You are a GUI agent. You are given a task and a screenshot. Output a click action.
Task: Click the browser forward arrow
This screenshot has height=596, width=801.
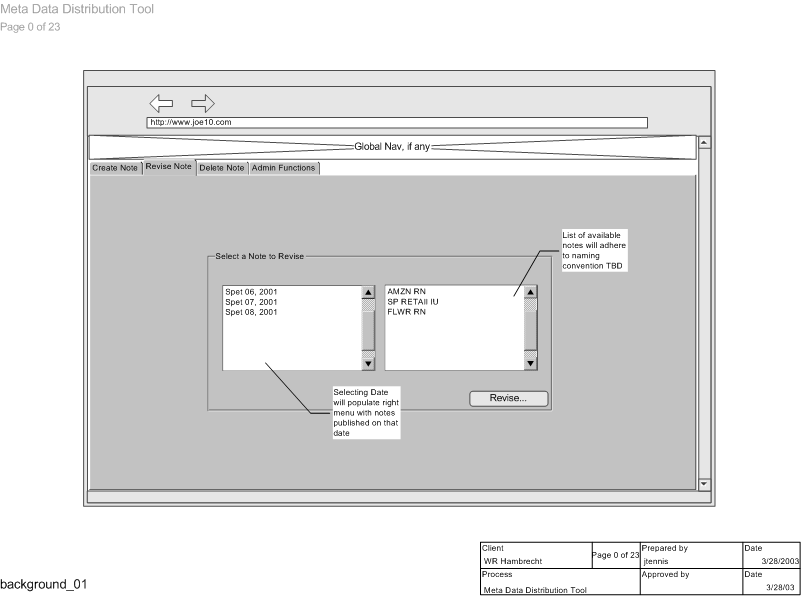click(202, 102)
